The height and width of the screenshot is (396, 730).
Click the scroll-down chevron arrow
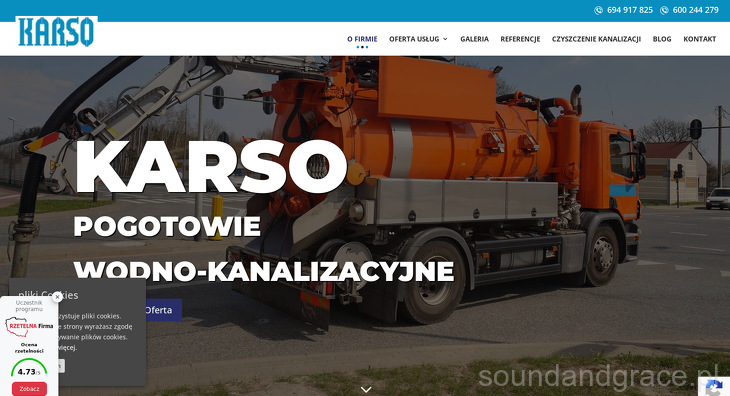[366, 389]
